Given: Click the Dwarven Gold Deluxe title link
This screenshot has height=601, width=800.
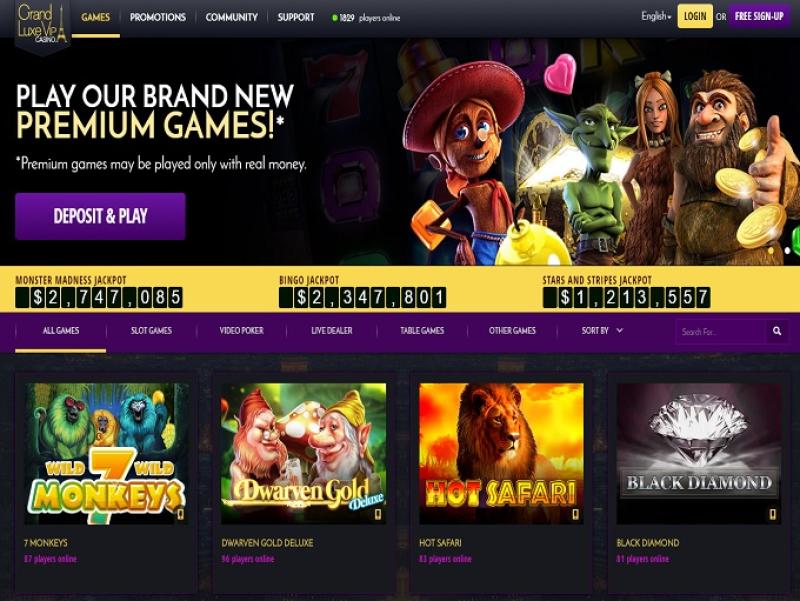Looking at the screenshot, I should [x=267, y=543].
